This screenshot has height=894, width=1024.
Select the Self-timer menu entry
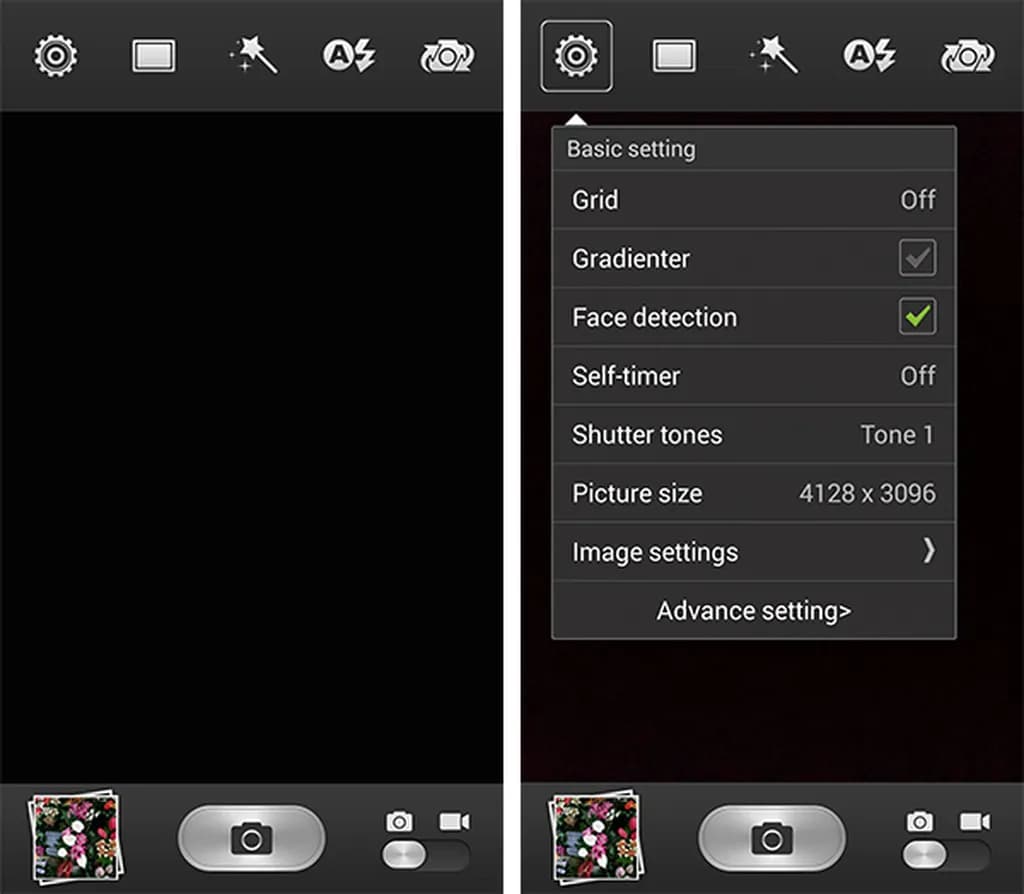(x=754, y=375)
